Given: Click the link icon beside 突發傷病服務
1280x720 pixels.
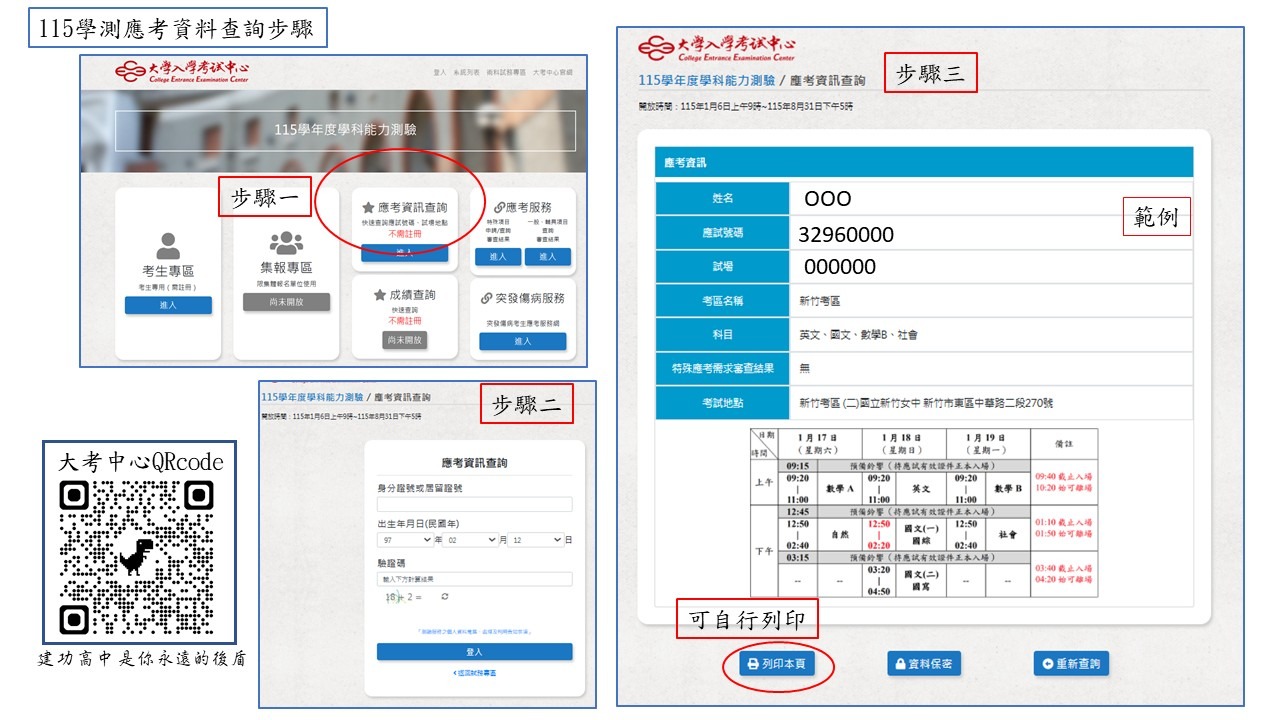Looking at the screenshot, I should pos(487,298).
